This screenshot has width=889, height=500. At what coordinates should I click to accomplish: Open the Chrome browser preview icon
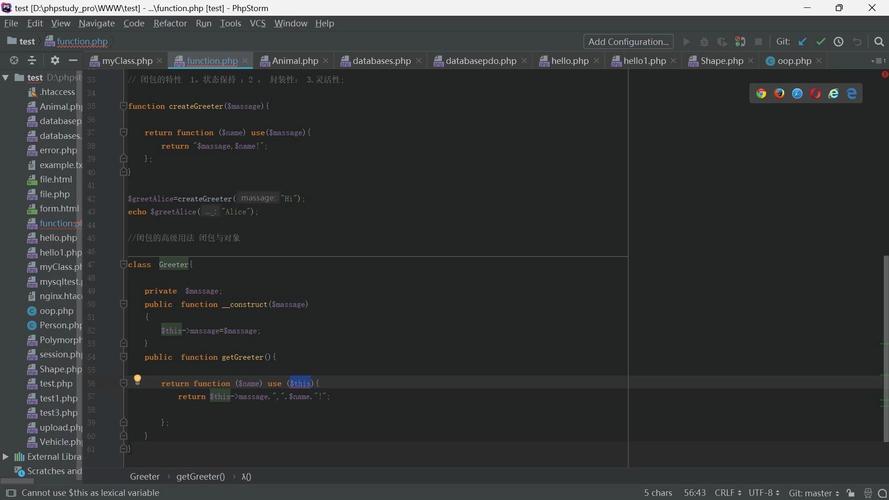[761, 94]
